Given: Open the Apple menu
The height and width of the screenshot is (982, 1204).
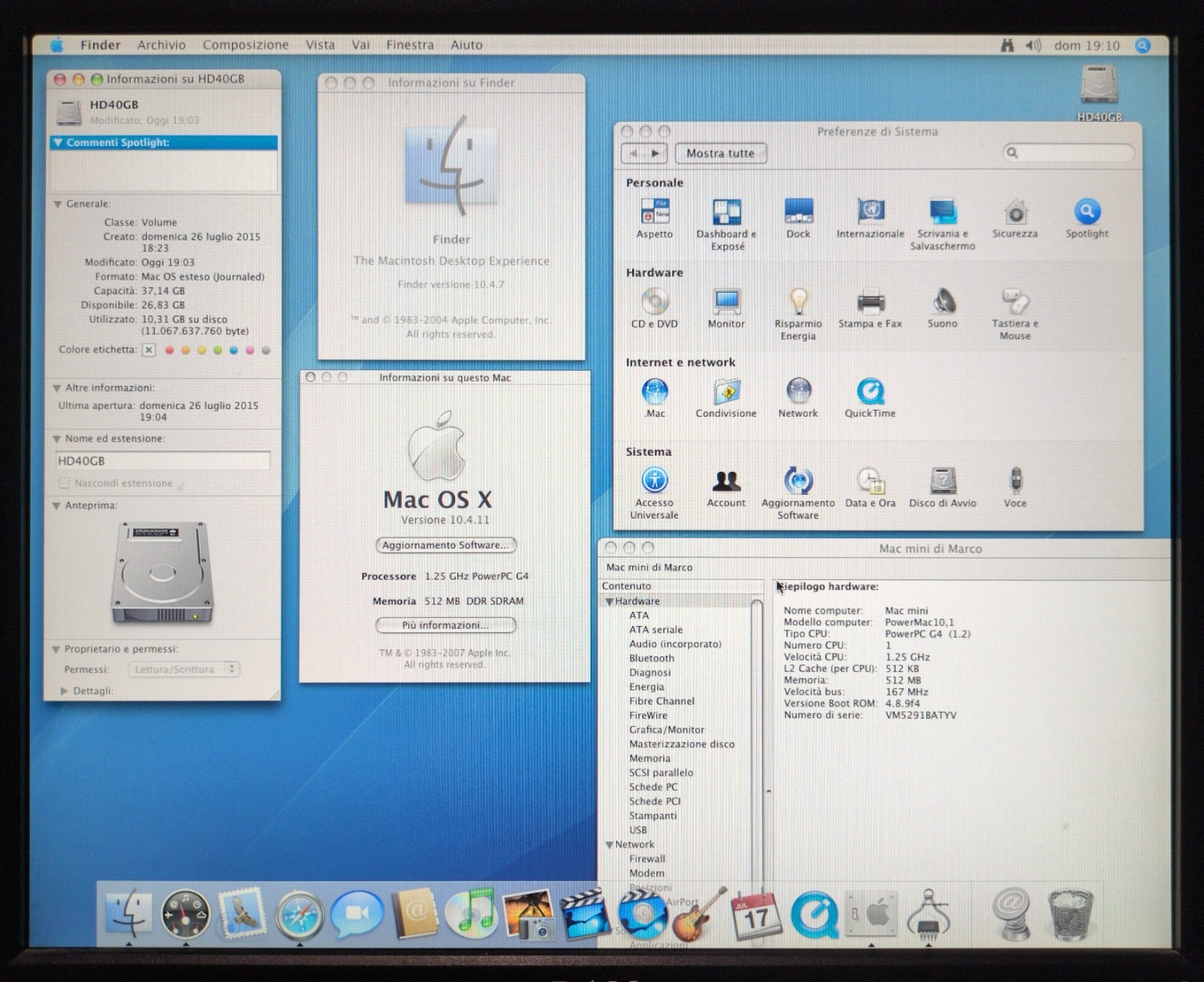Looking at the screenshot, I should [x=57, y=45].
